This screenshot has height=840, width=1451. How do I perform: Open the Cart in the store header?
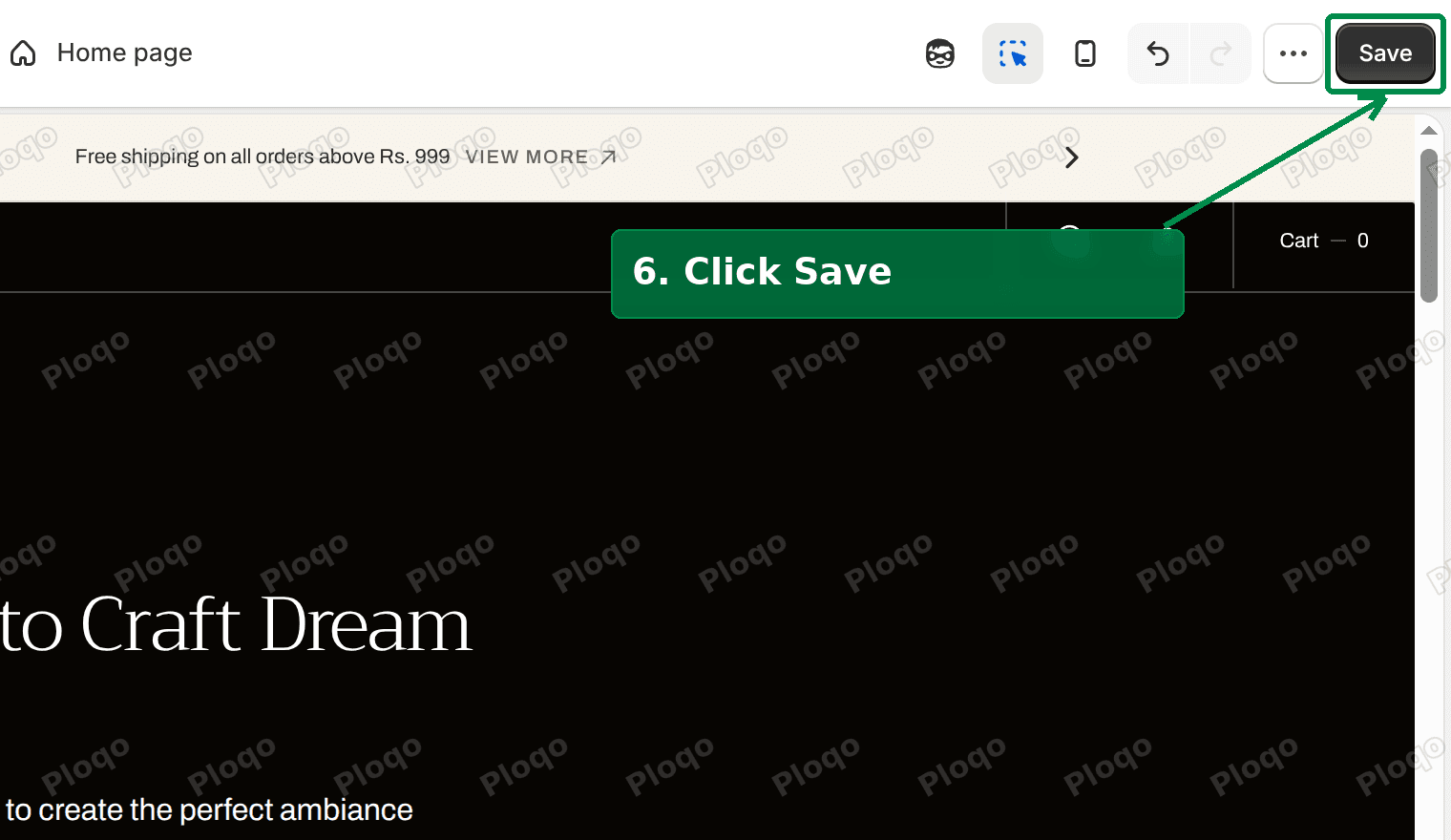coord(1324,241)
